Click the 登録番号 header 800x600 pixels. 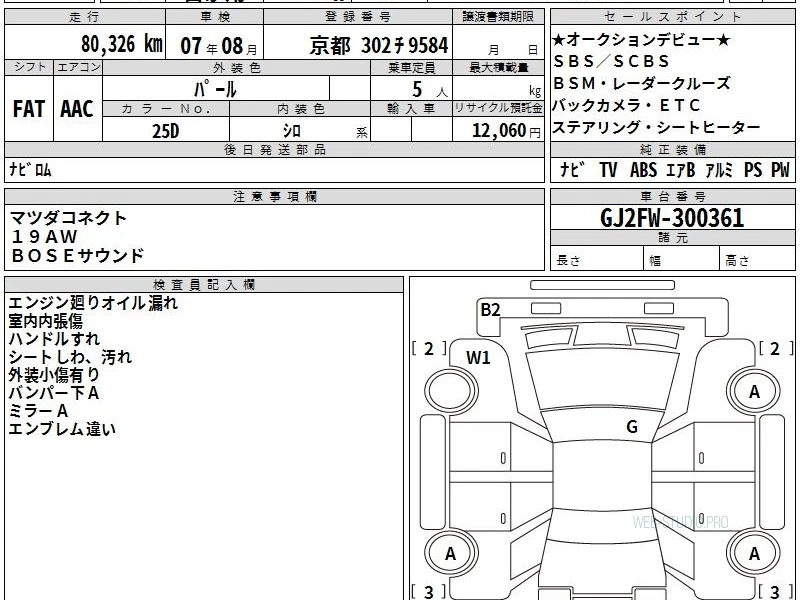click(358, 17)
